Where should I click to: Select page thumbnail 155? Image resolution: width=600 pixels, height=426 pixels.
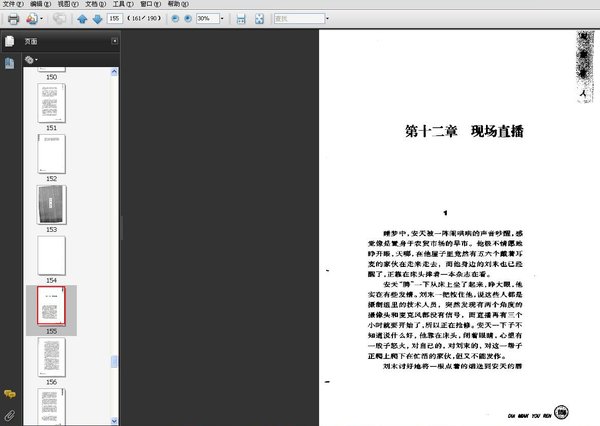(52, 306)
